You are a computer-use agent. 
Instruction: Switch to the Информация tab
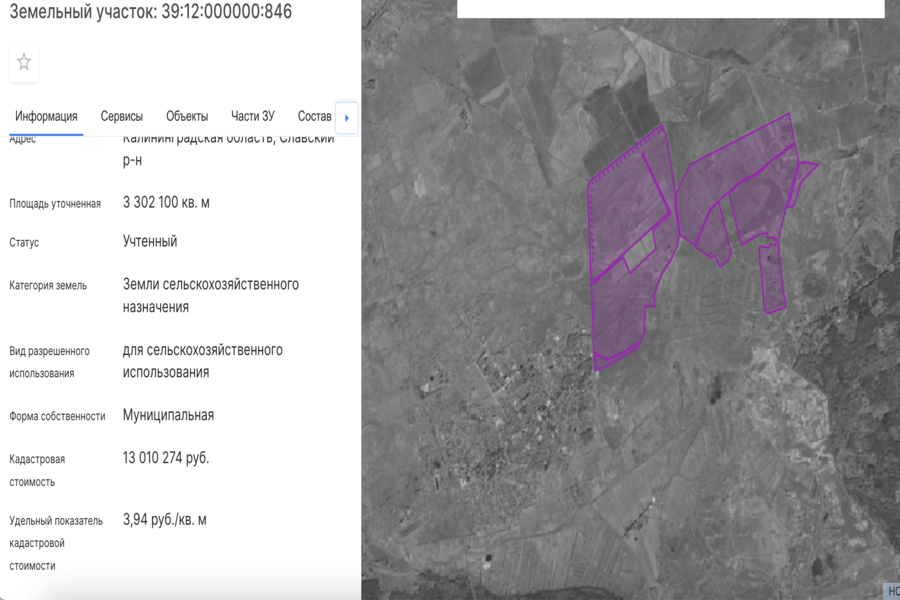[x=46, y=117]
